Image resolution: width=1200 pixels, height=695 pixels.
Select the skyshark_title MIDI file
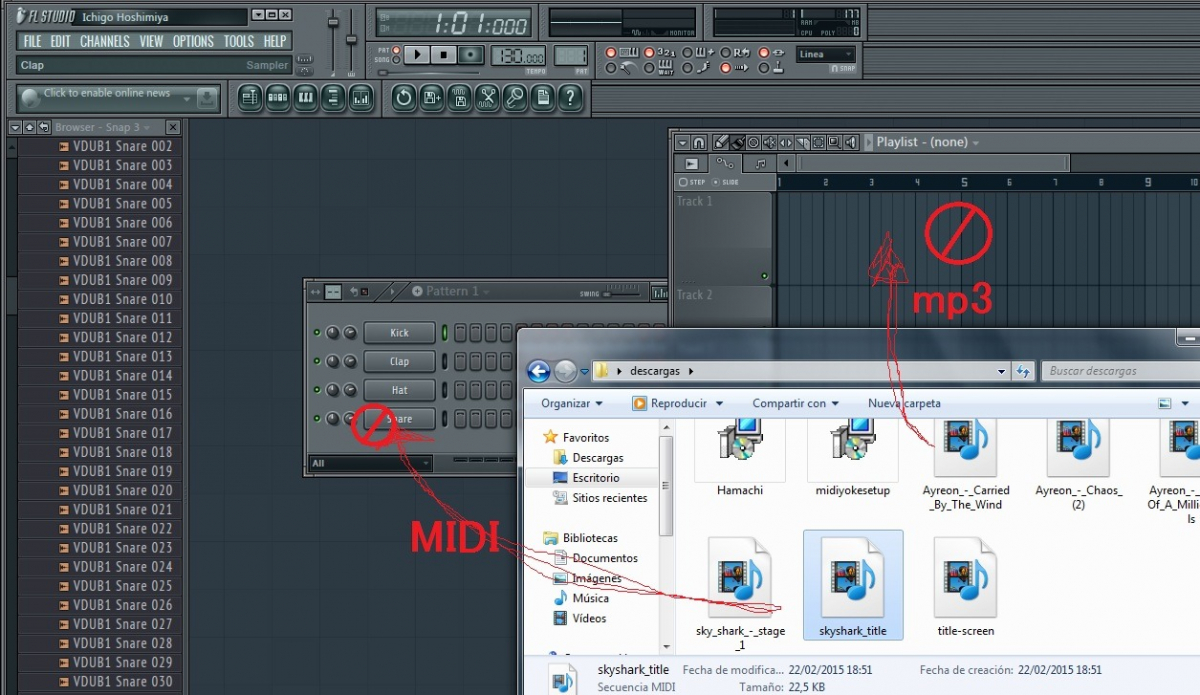(853, 585)
